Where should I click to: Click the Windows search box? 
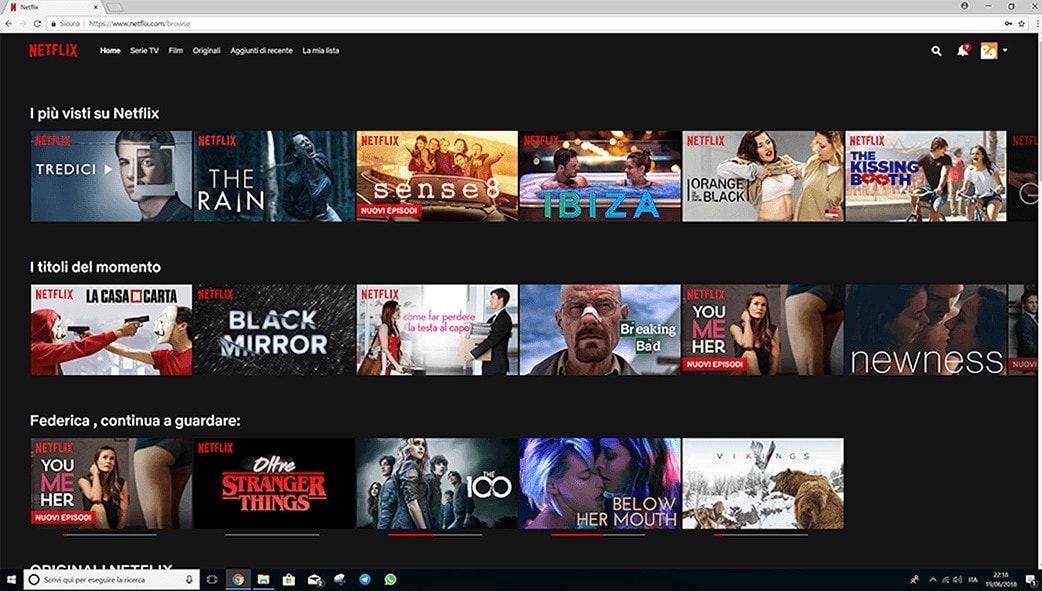pos(112,580)
